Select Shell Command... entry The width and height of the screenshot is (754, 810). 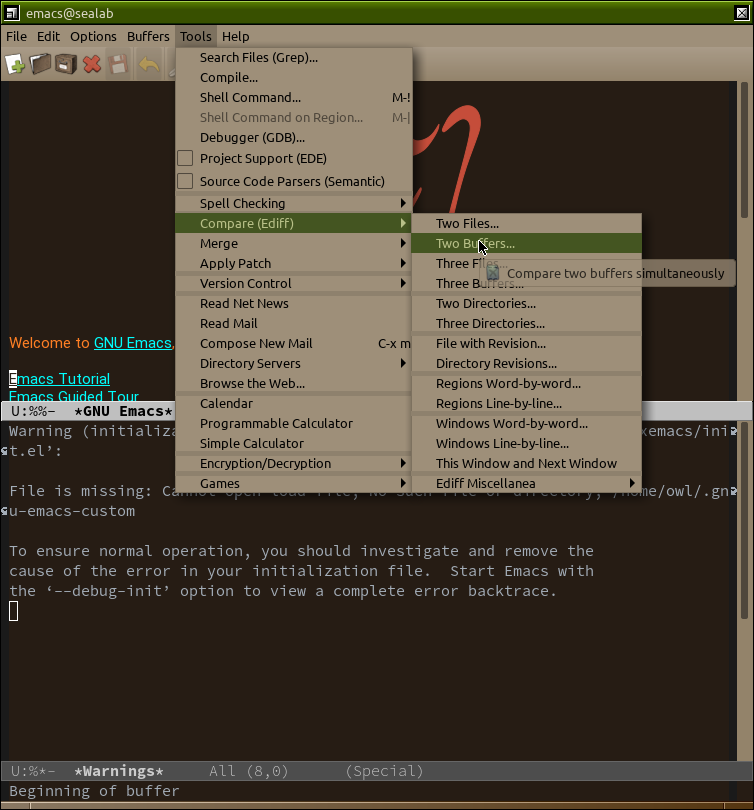point(293,98)
